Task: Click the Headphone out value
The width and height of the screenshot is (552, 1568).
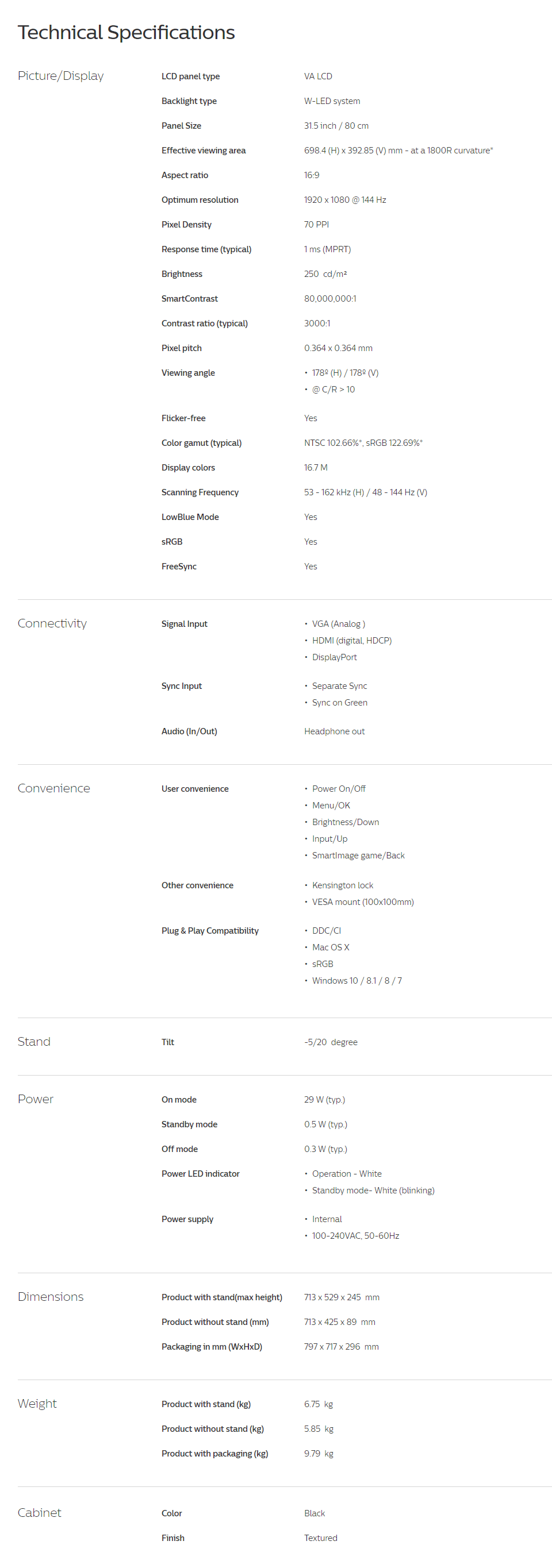Action: tap(335, 731)
